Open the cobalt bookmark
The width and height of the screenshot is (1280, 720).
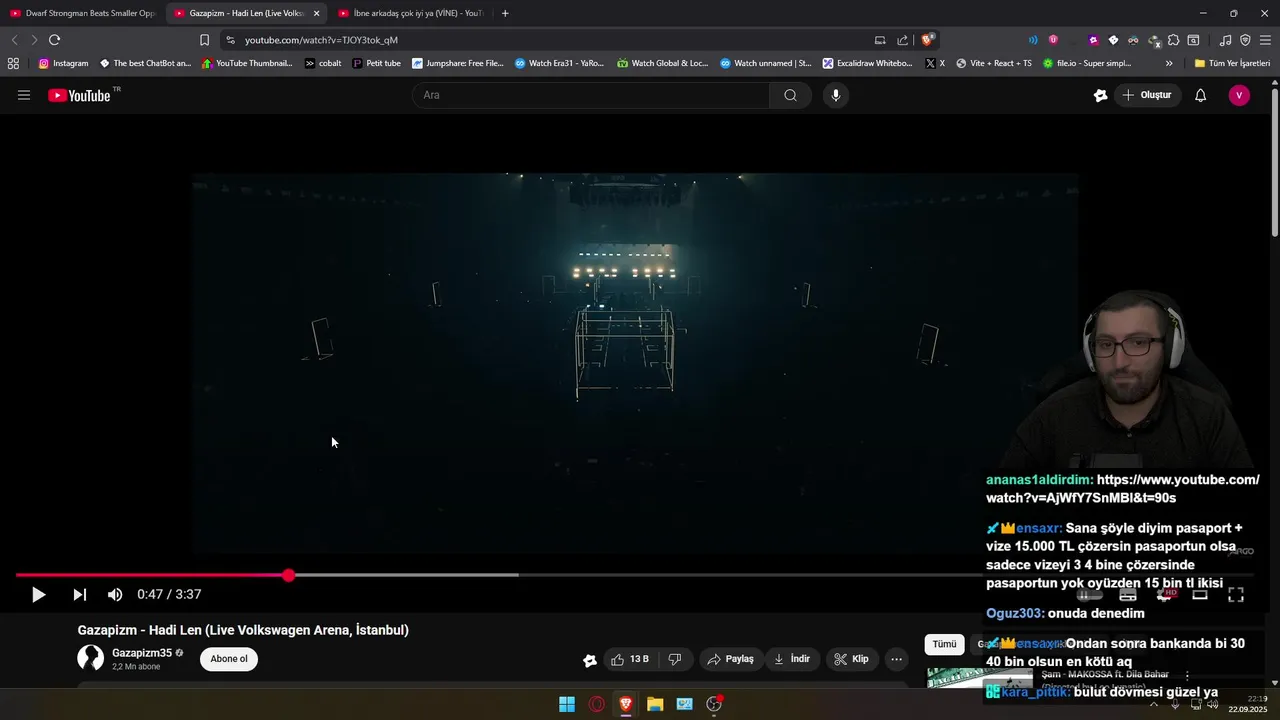[x=322, y=63]
